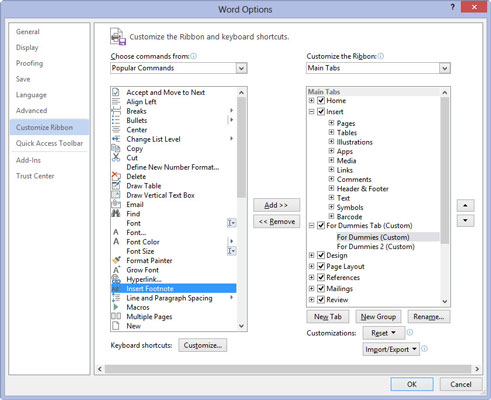The image size is (491, 400).
Task: Click Customize... keyboard shortcuts button
Action: coord(203,345)
